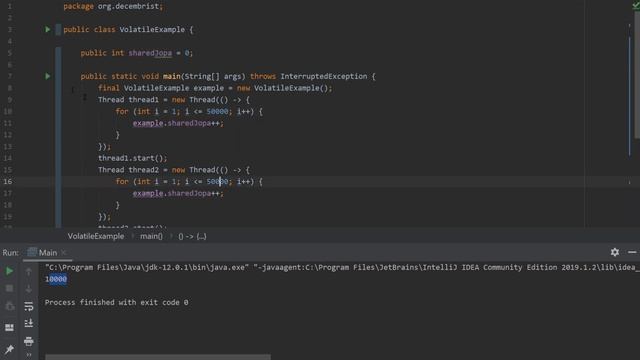Image resolution: width=640 pixels, height=360 pixels.
Task: Click the restore layout icon in Run panel
Action: pos(9,327)
